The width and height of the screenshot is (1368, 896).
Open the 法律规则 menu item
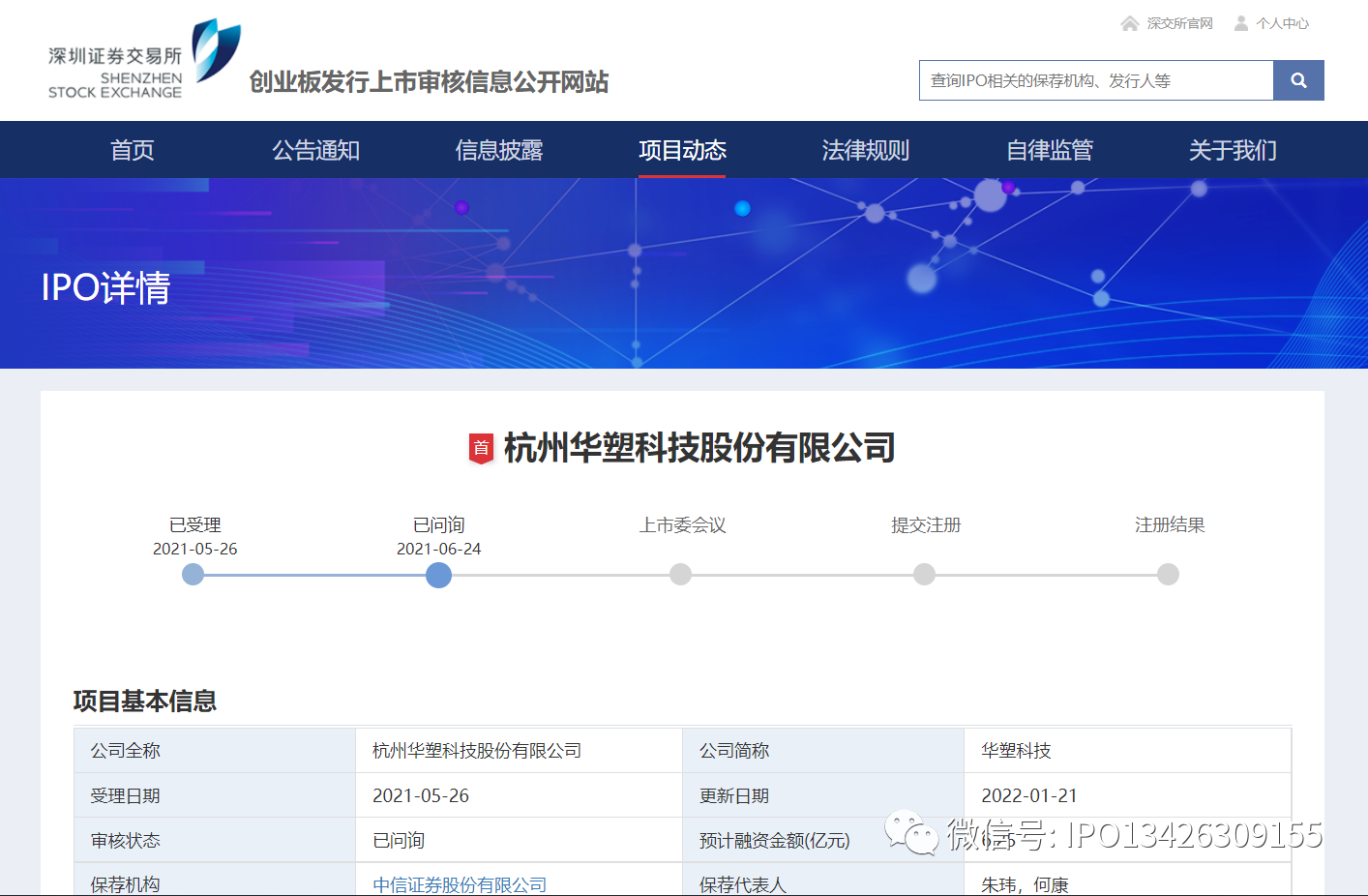click(866, 150)
